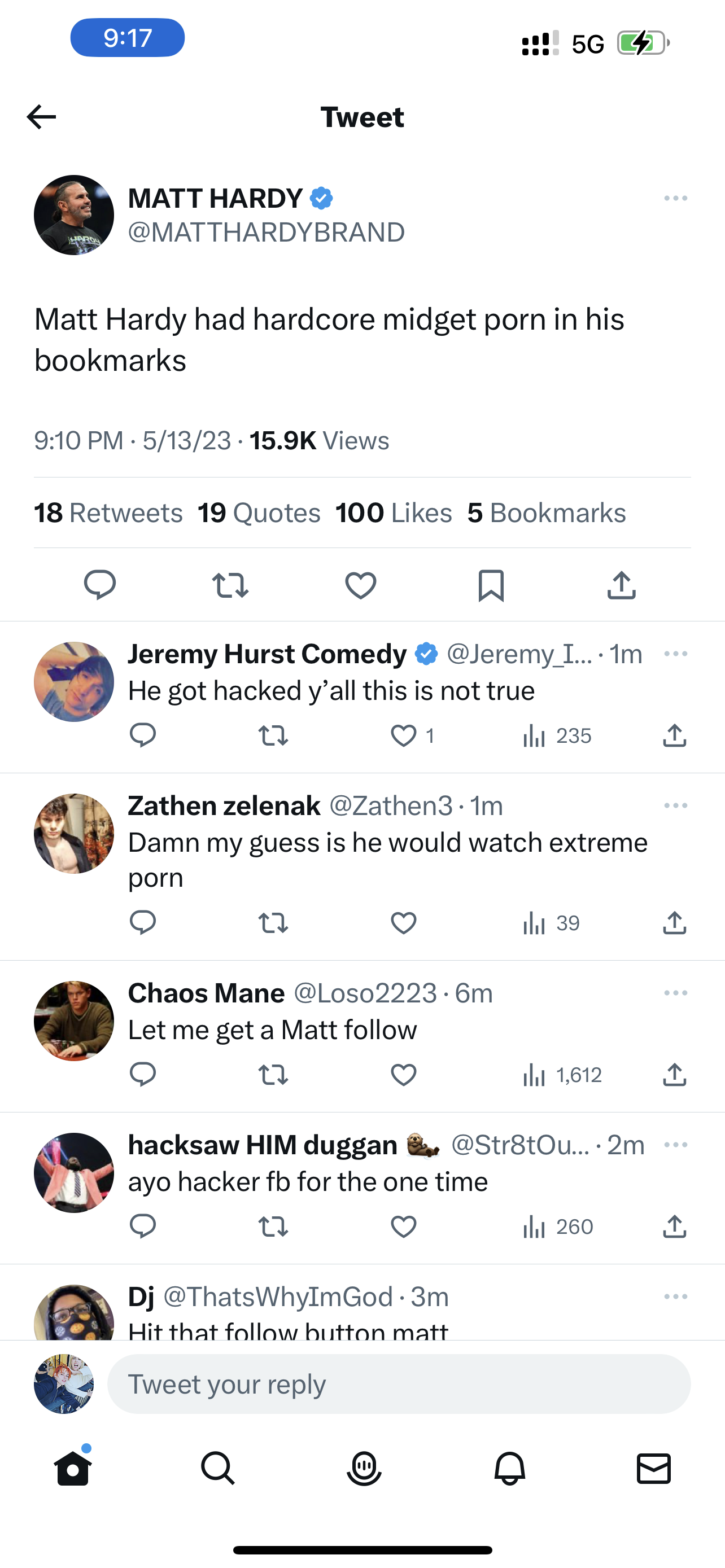
Task: Open Direct Messages envelope icon
Action: pyautogui.click(x=654, y=1469)
